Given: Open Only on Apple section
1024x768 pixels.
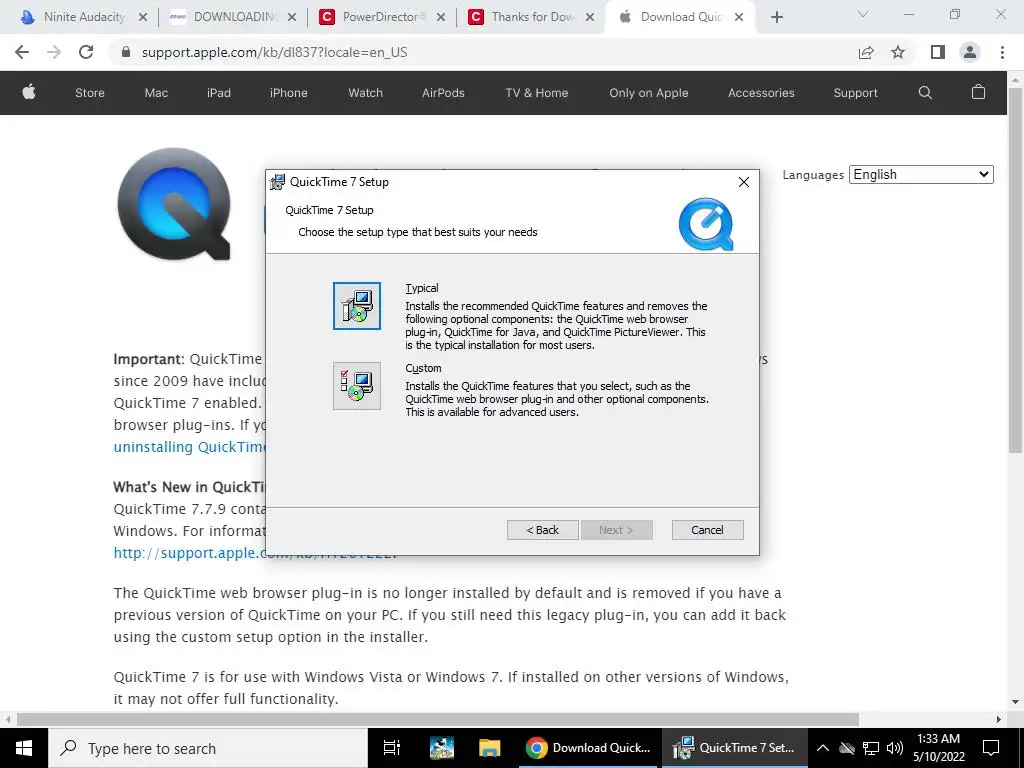Looking at the screenshot, I should point(648,93).
